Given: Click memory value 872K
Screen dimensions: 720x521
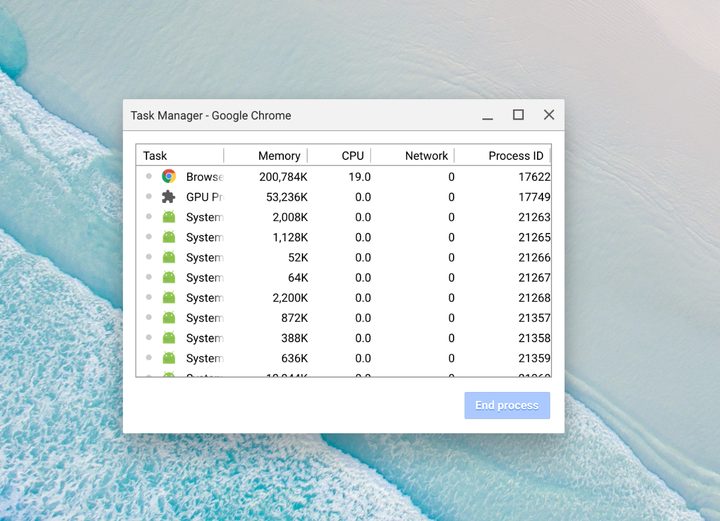Looking at the screenshot, I should tap(294, 318).
